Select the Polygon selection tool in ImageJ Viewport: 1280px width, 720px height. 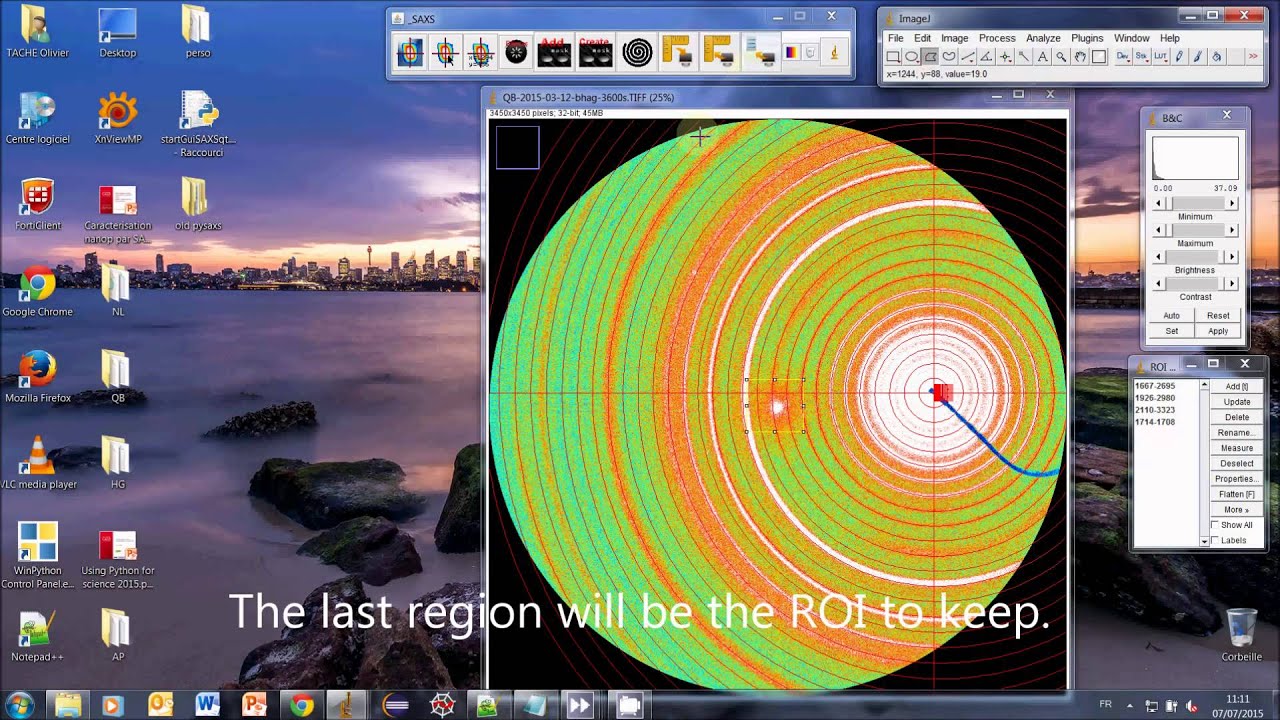[930, 57]
